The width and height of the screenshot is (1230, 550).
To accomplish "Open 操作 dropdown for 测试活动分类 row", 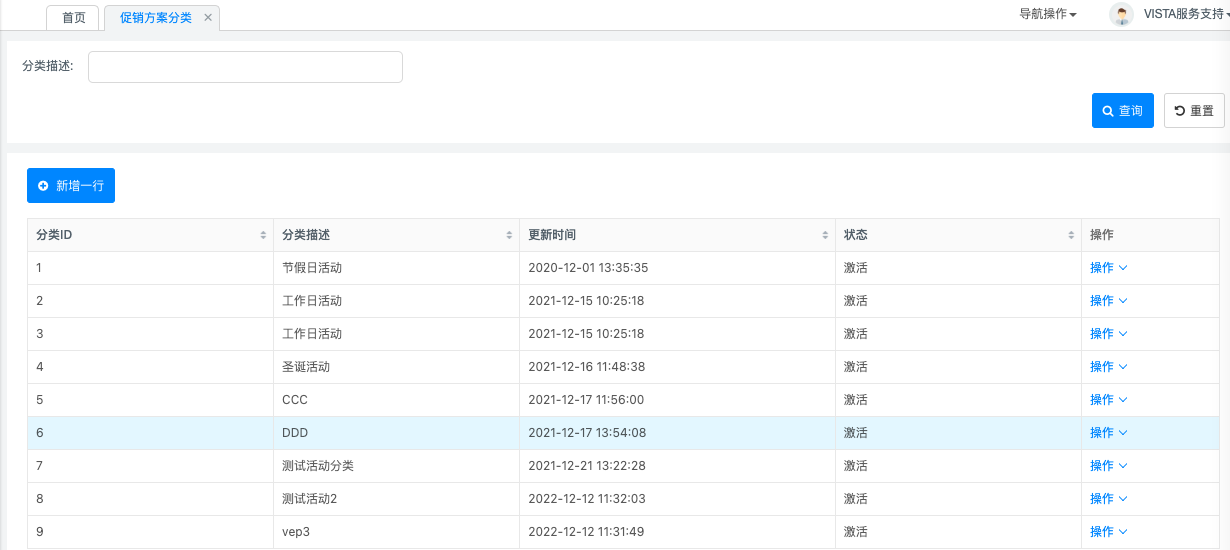I will point(1109,466).
